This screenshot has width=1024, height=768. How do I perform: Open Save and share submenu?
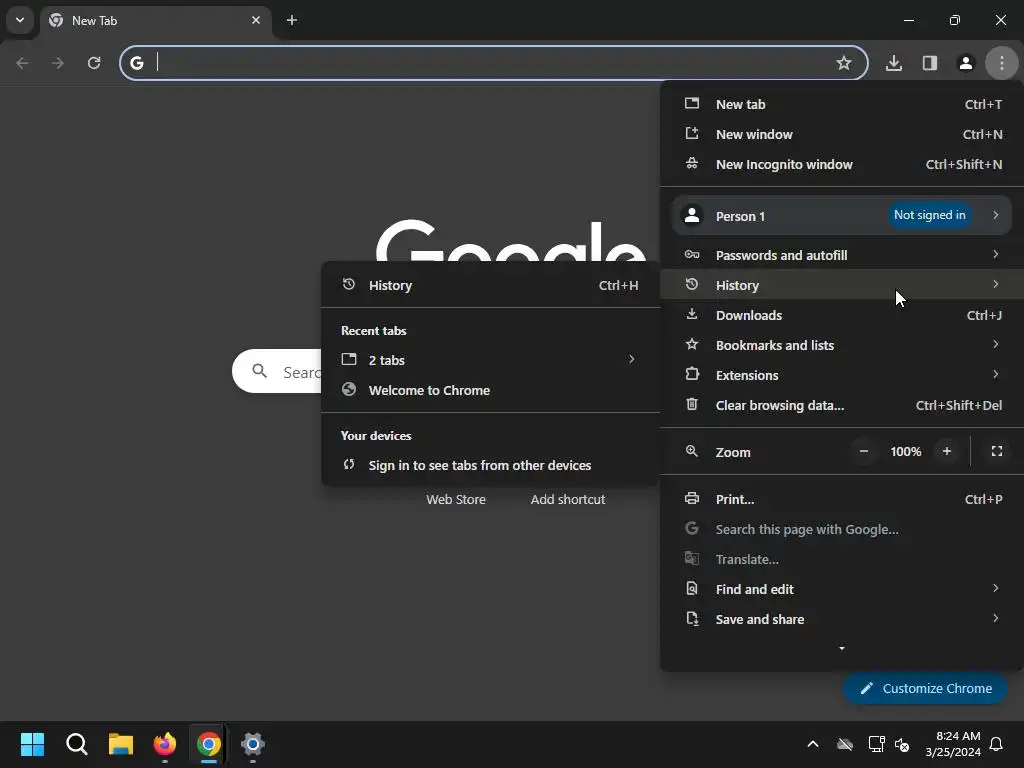point(842,620)
